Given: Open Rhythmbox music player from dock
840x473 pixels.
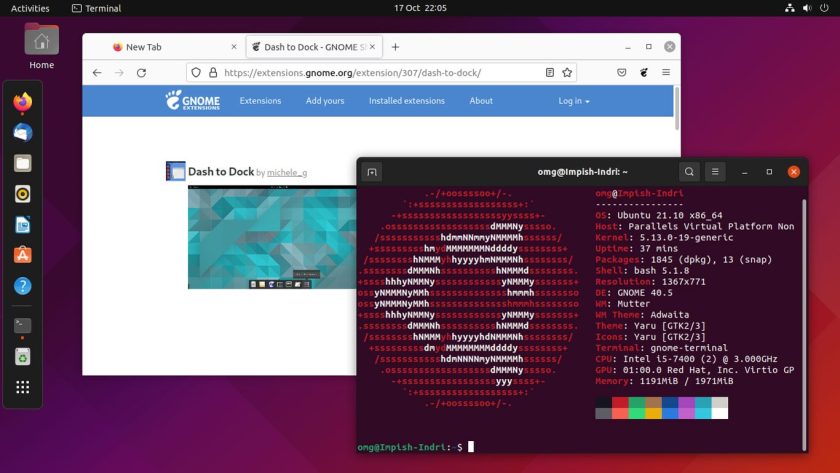Looking at the screenshot, I should click(22, 194).
